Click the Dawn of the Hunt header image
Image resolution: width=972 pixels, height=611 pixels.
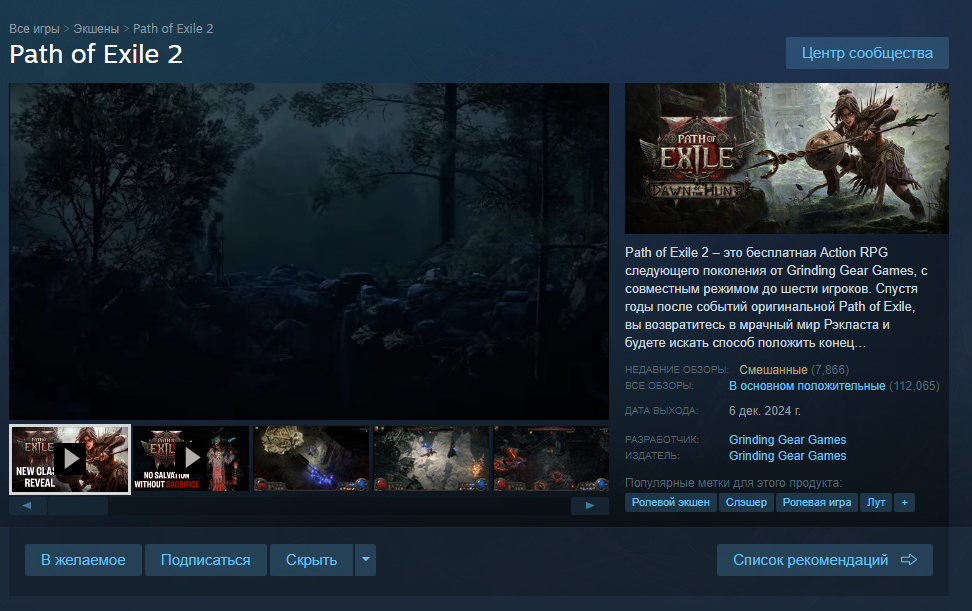point(787,158)
